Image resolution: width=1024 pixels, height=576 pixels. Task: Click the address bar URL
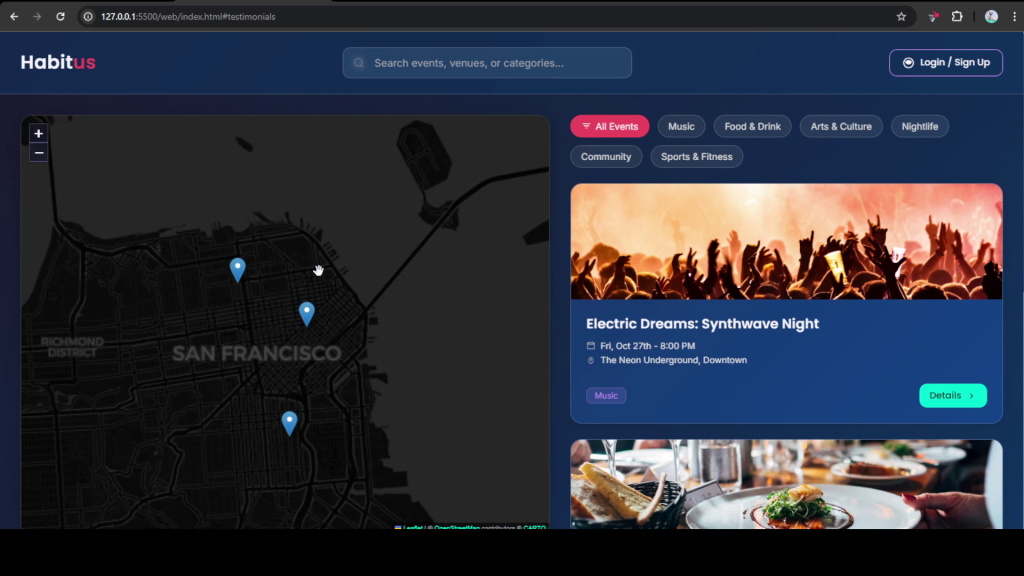coord(188,17)
